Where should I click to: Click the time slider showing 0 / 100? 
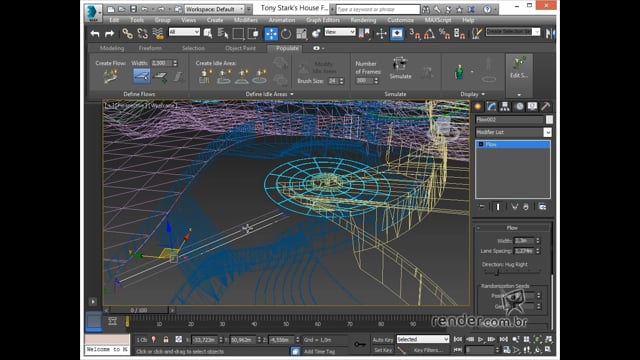(139, 310)
